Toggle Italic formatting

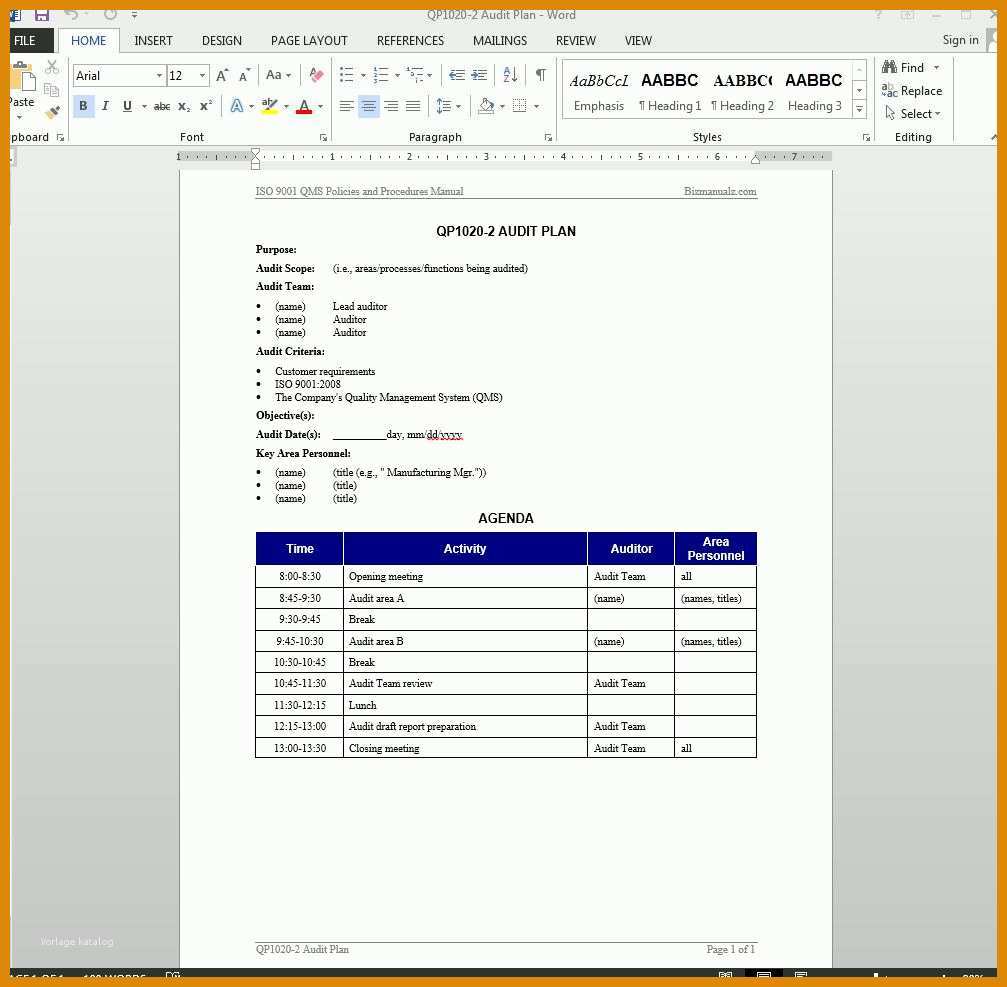(105, 106)
